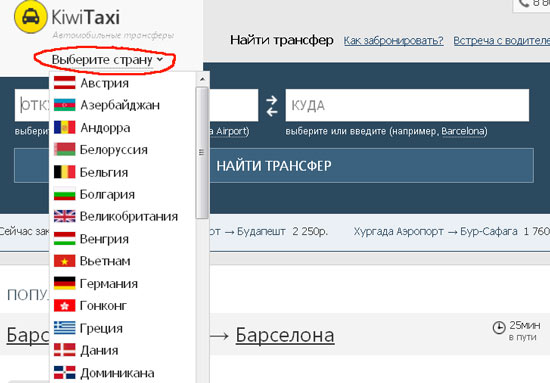Click the Belarus flag icon
The image size is (550, 383).
pyautogui.click(x=65, y=150)
